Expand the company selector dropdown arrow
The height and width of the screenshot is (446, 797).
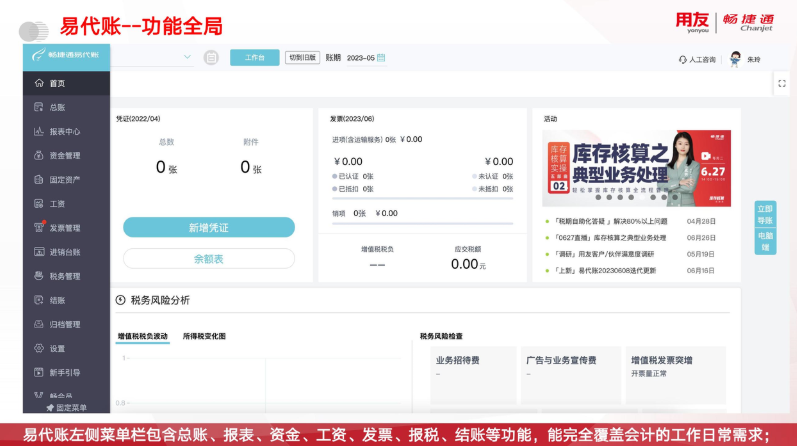point(187,57)
